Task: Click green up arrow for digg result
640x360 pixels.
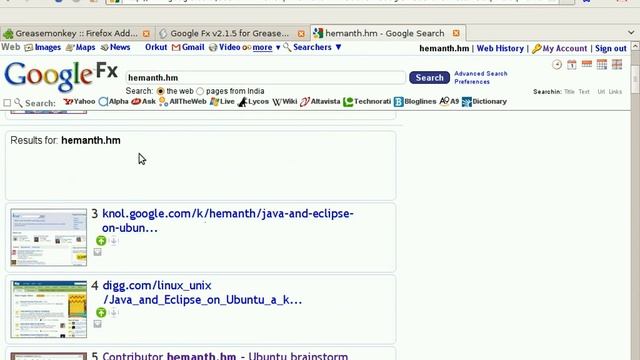Action: click(x=101, y=312)
